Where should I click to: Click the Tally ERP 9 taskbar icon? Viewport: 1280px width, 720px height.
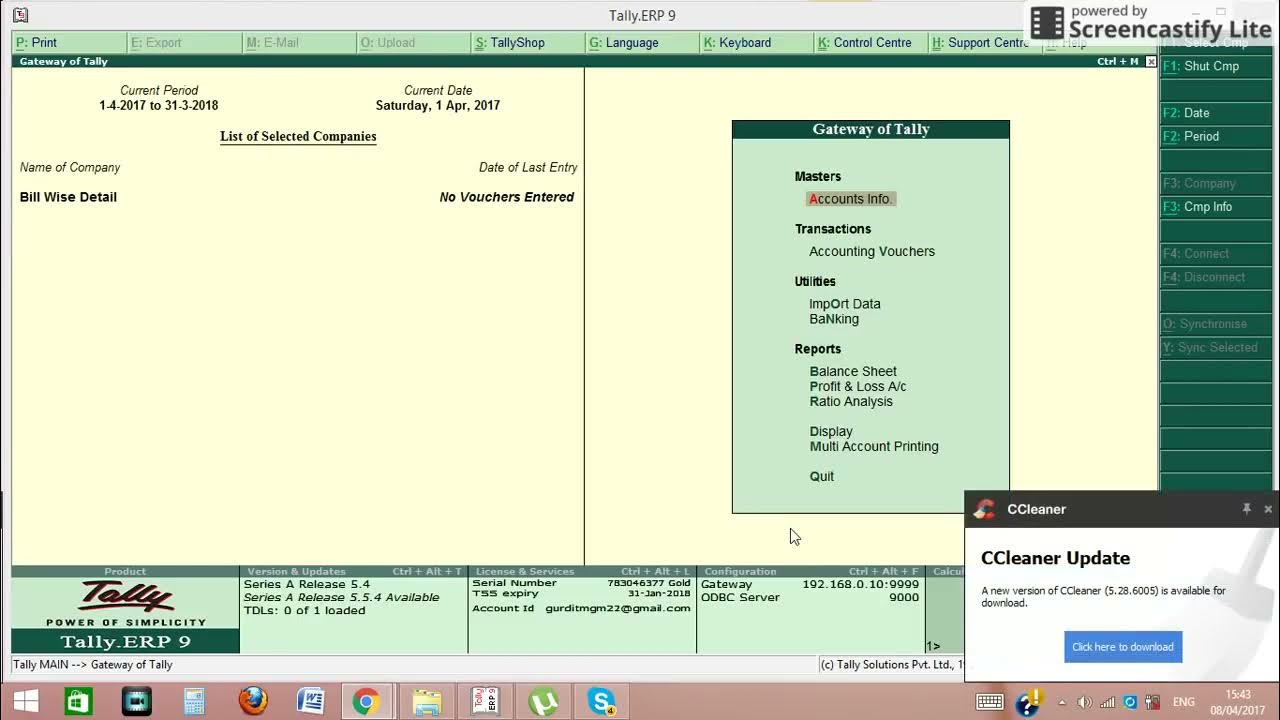coord(485,702)
